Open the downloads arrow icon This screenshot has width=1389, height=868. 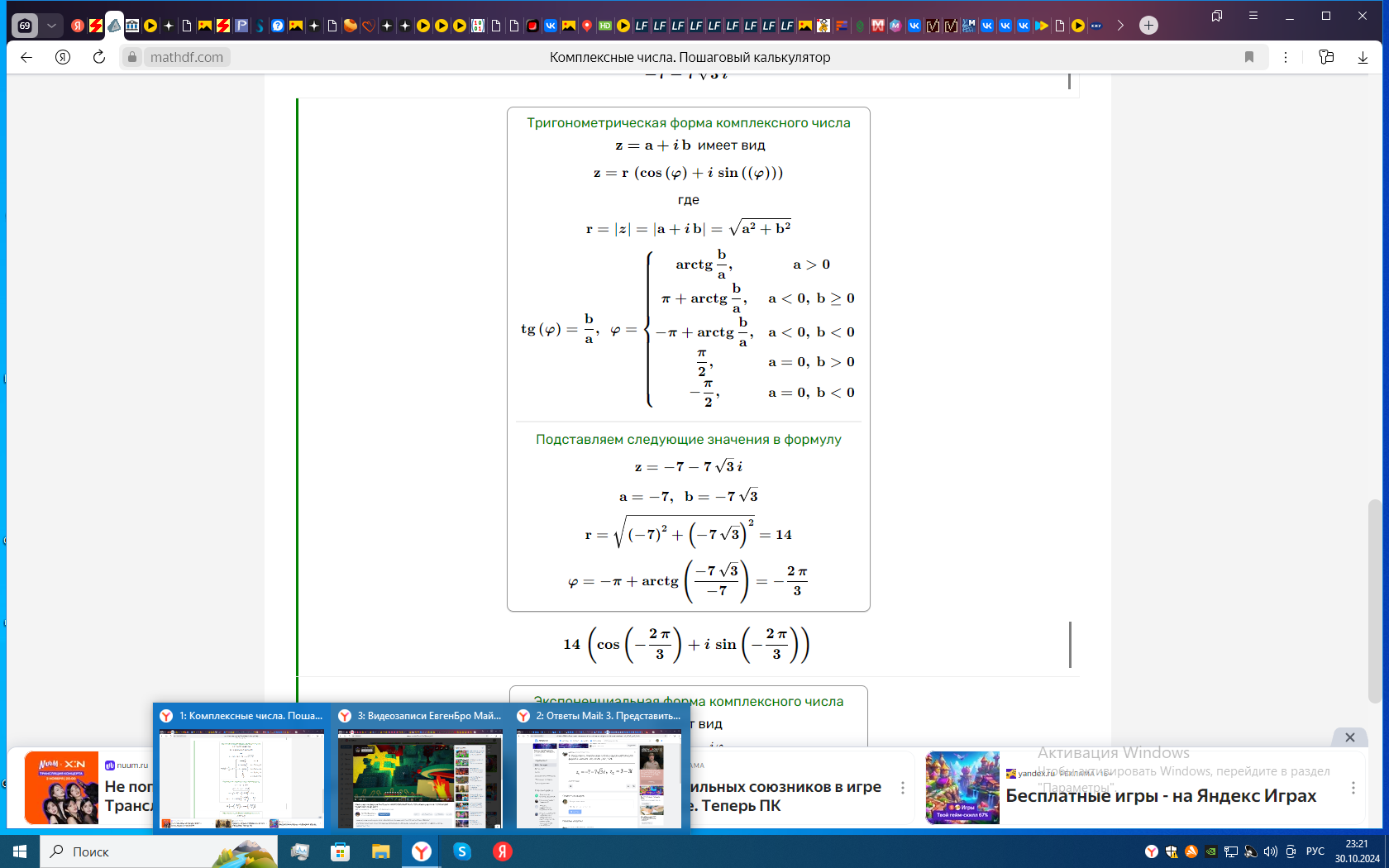[x=1363, y=57]
